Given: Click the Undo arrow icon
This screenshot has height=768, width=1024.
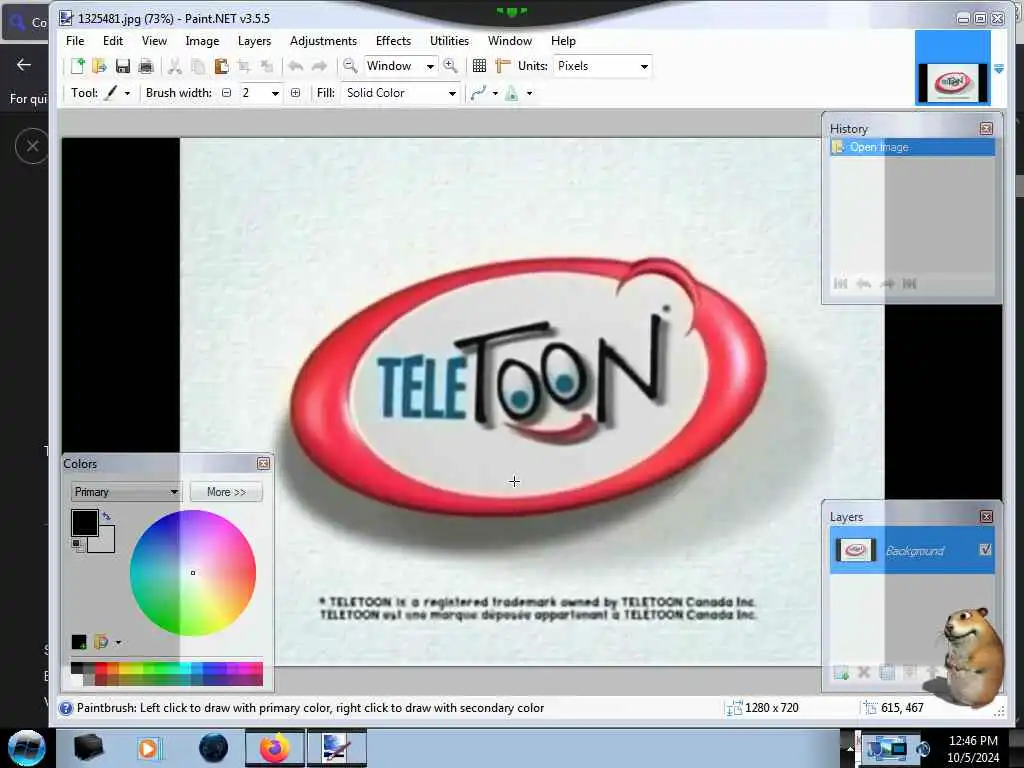Looking at the screenshot, I should tap(296, 66).
